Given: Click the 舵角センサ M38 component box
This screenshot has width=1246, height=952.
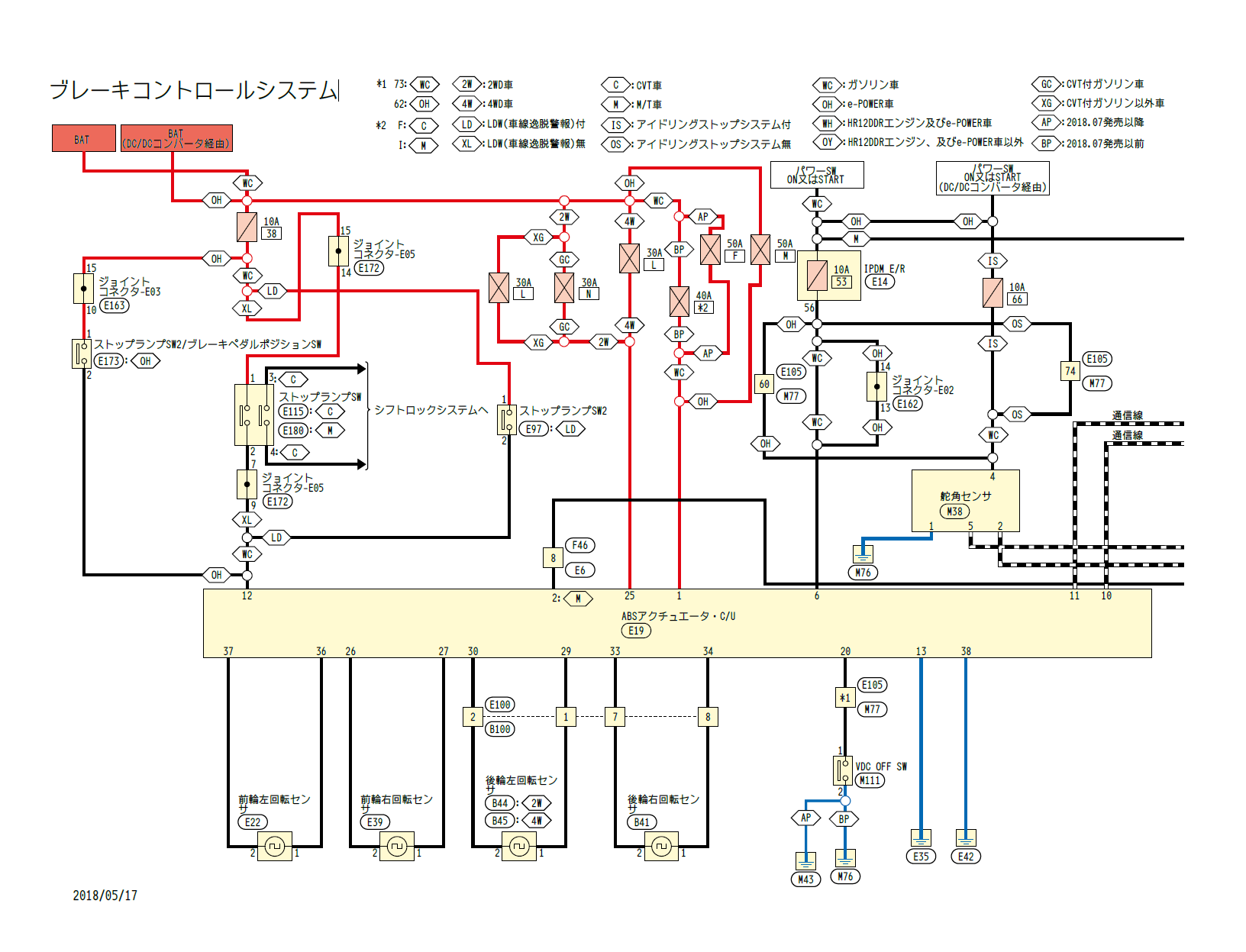Looking at the screenshot, I should (965, 501).
